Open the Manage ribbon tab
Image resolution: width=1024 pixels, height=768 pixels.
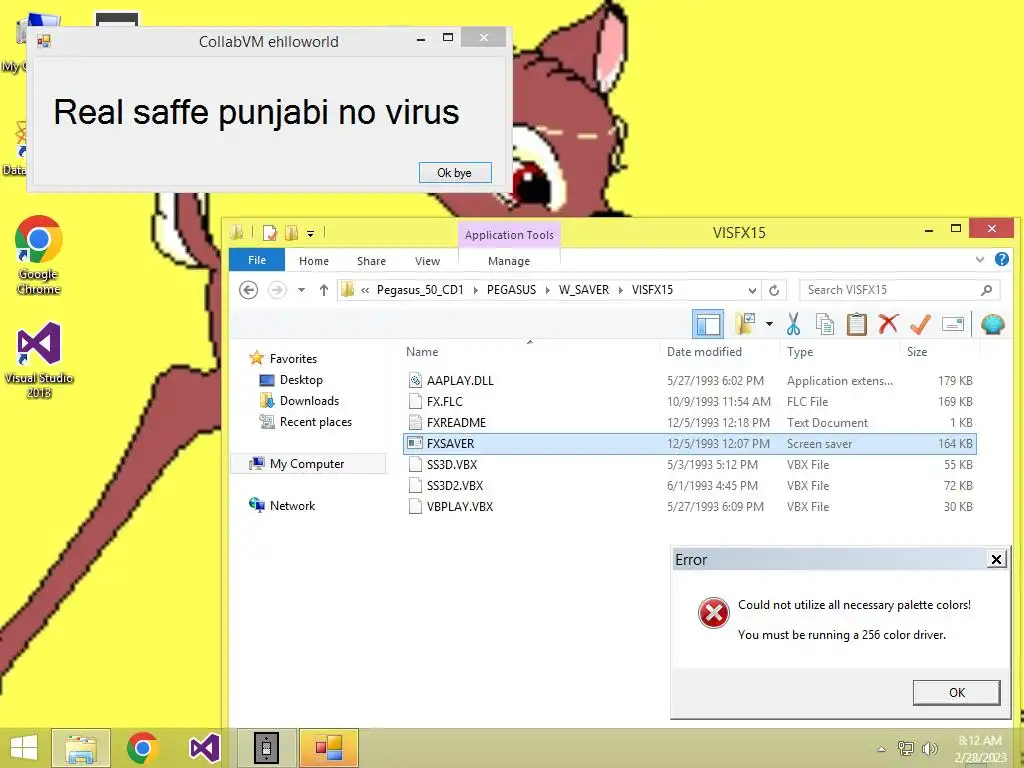(509, 261)
